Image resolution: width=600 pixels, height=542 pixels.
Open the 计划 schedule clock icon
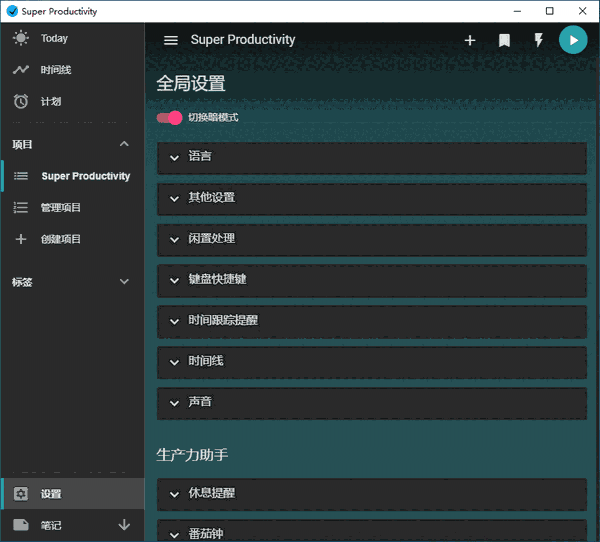point(21,101)
